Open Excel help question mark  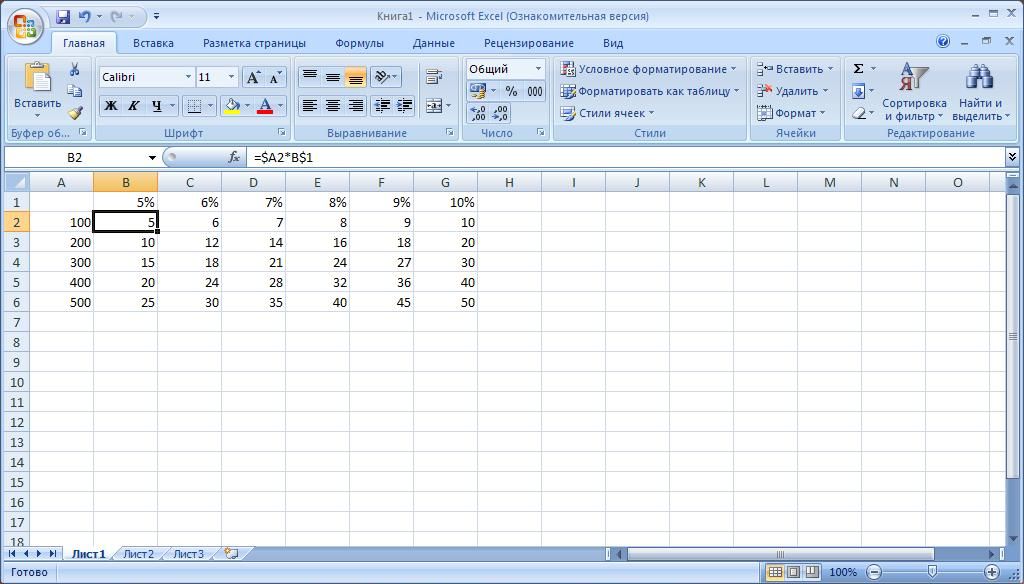(x=942, y=42)
